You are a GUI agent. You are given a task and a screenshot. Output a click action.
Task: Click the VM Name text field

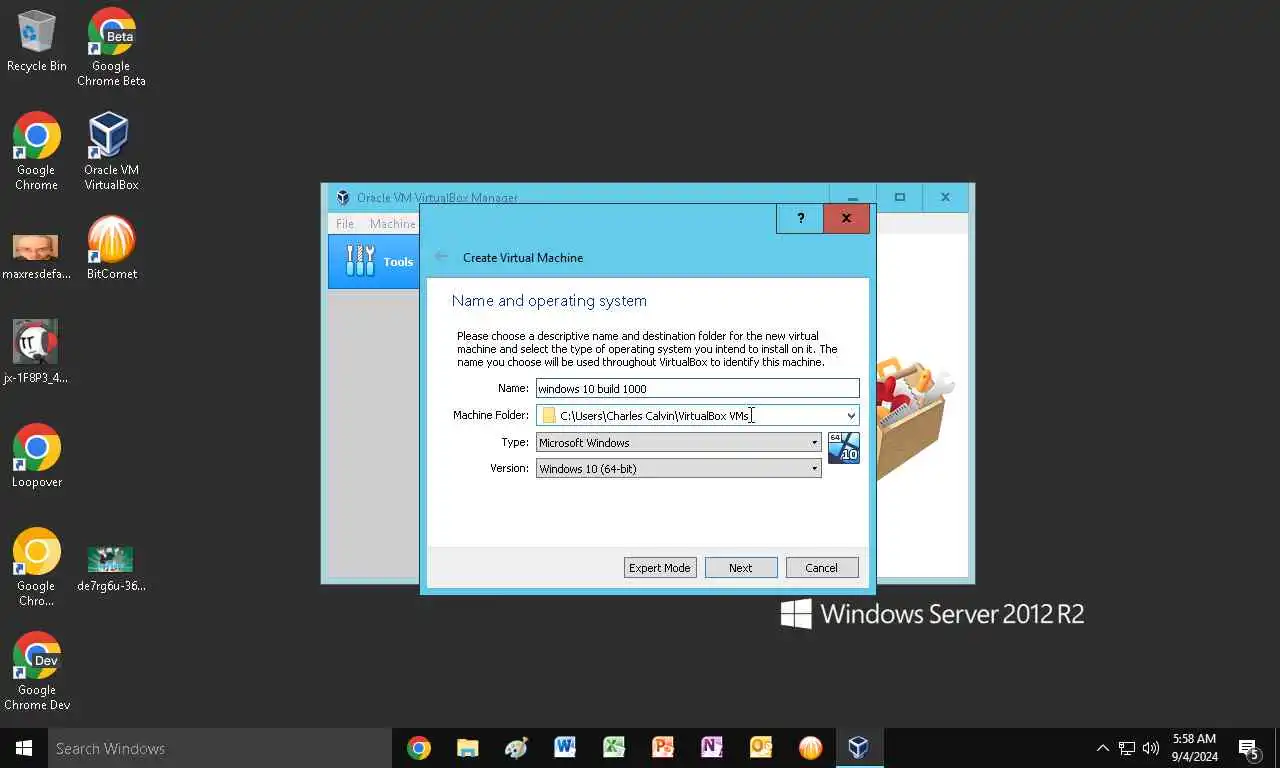[x=697, y=388]
